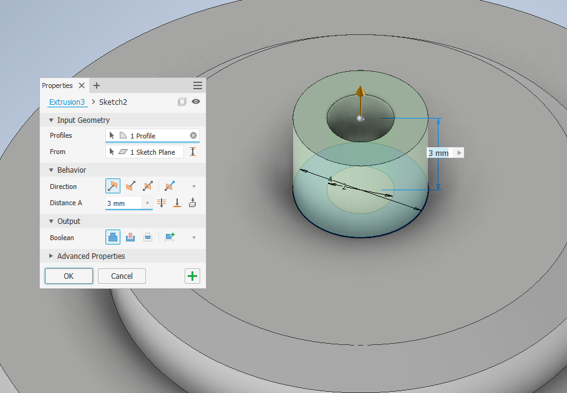Open the in-canvas 3 mm flyout arrow

459,153
